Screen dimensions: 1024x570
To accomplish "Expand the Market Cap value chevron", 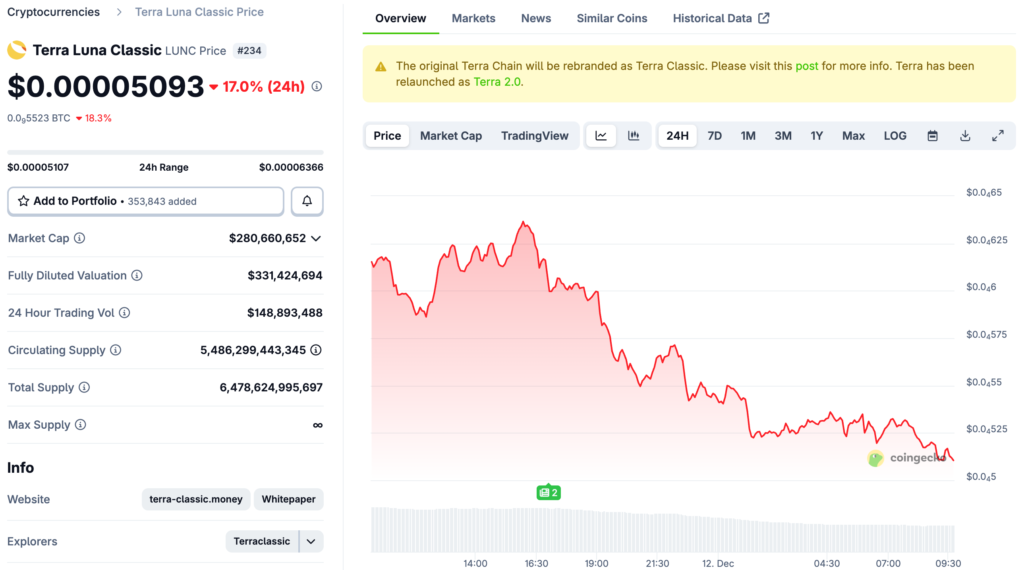I will point(316,239).
